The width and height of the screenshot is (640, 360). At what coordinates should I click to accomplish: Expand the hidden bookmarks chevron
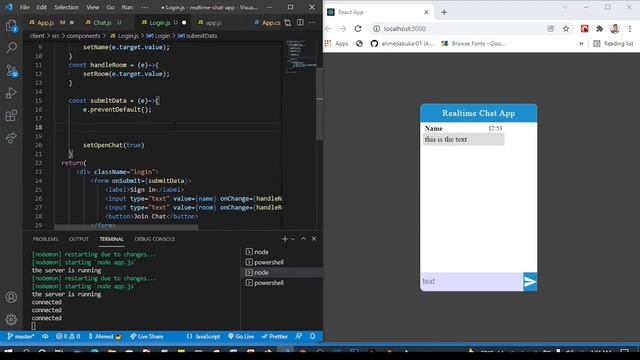pyautogui.click(x=581, y=43)
